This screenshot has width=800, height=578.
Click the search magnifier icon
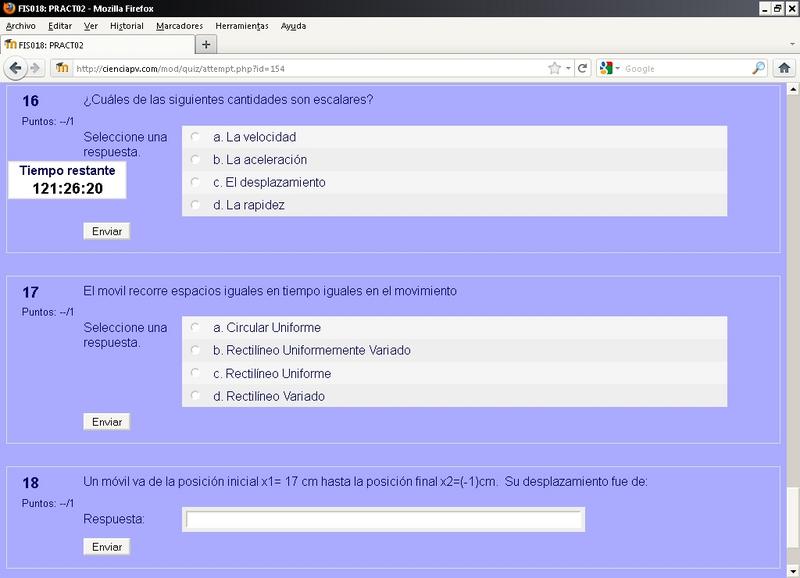point(759,68)
